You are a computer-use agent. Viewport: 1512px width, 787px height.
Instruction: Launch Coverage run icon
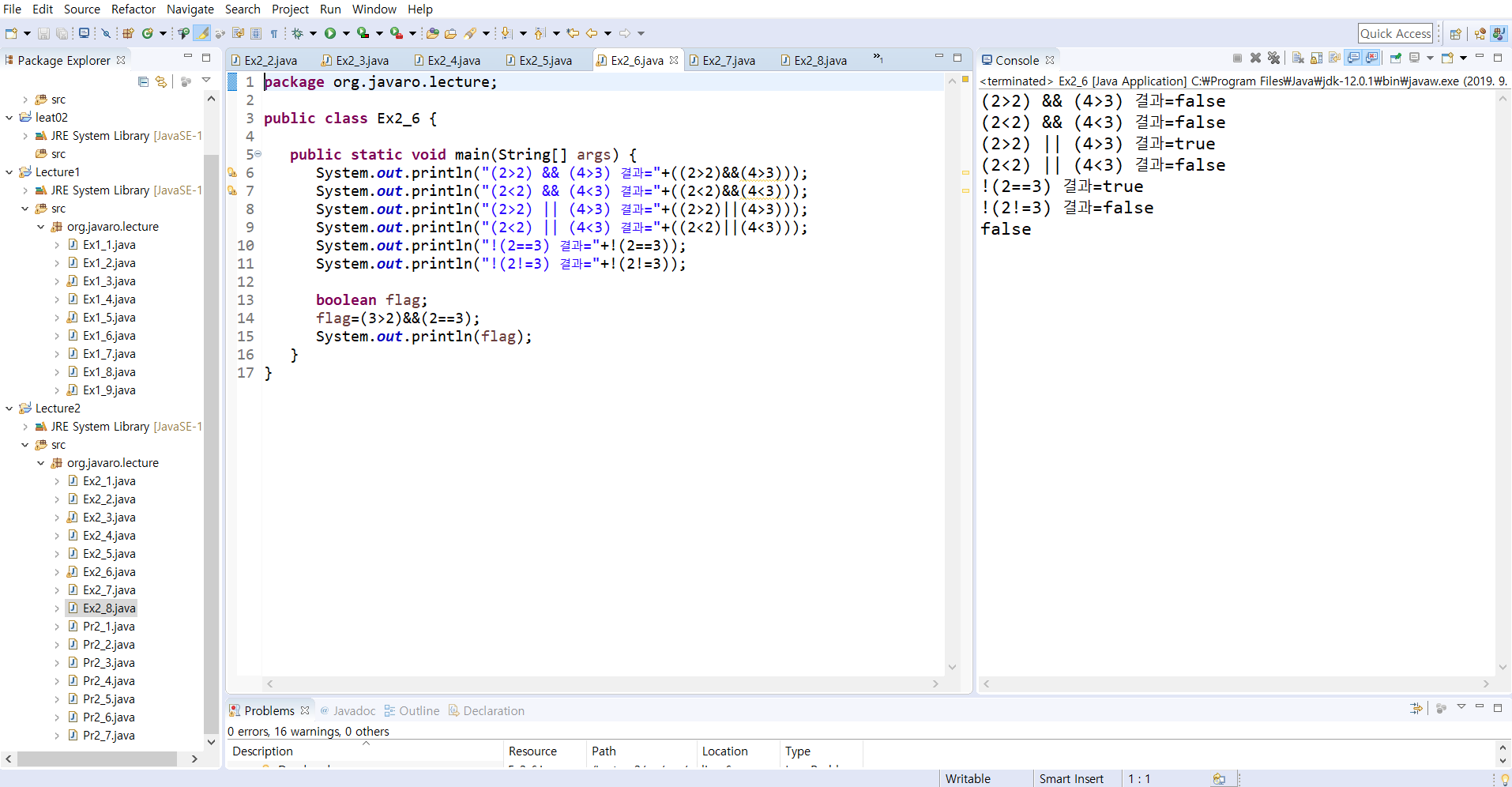click(x=363, y=33)
